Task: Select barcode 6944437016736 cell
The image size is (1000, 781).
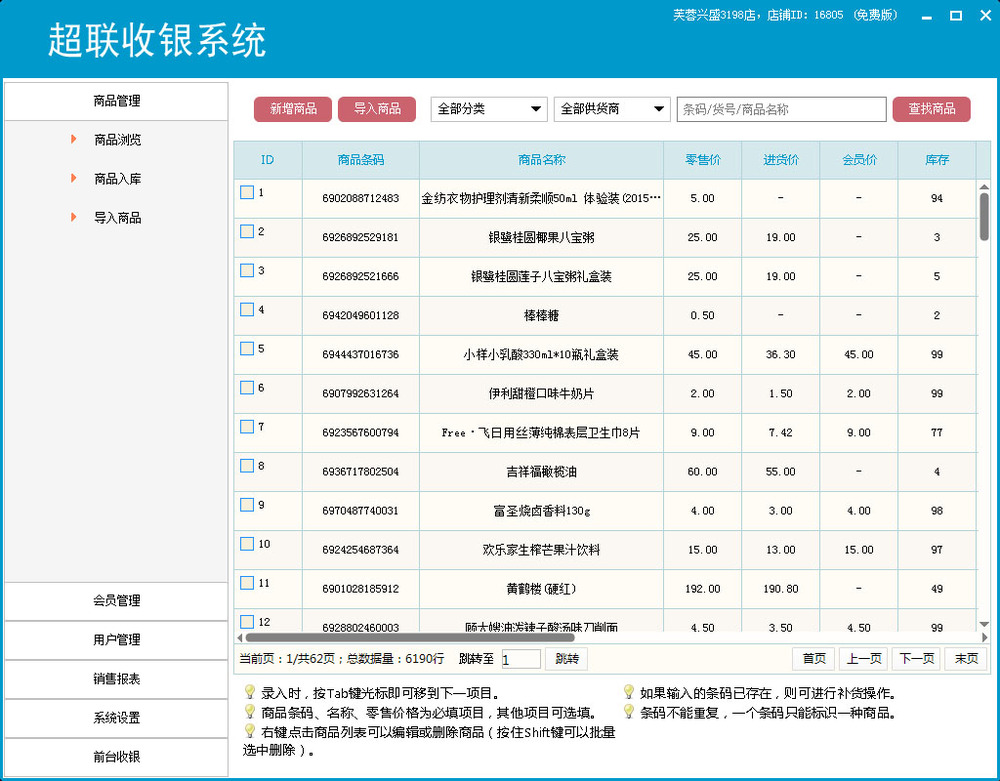Action: 361,354
